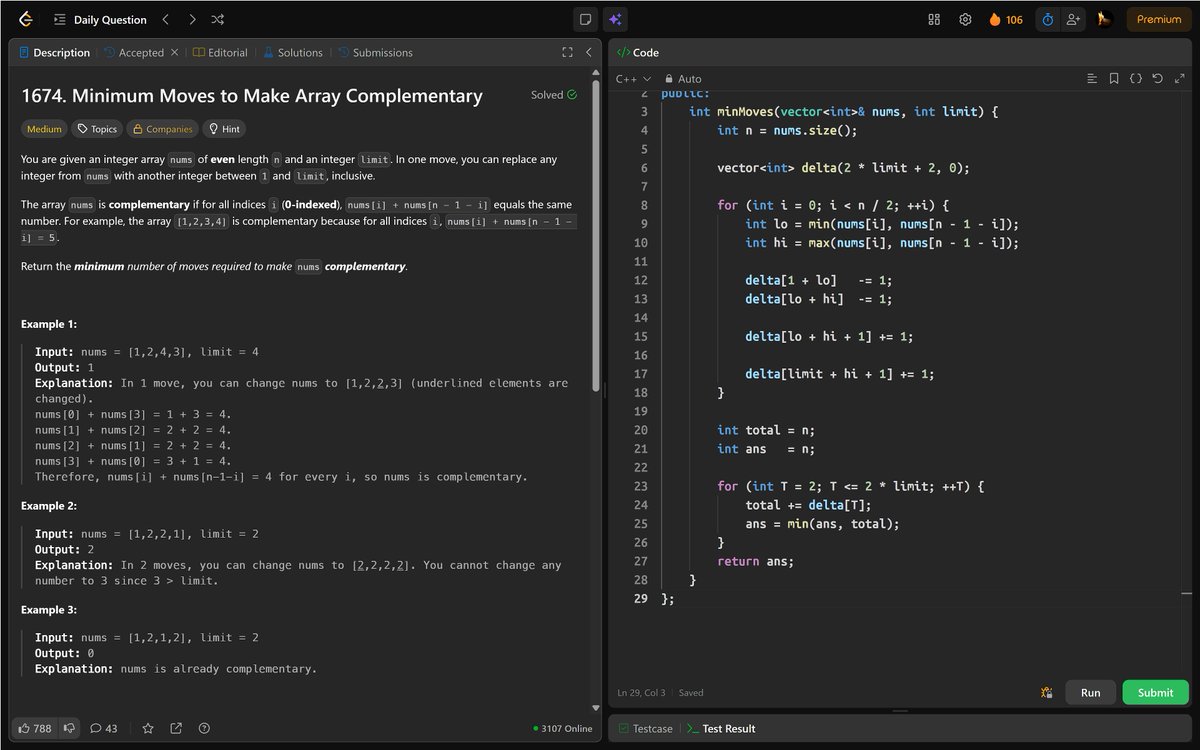
Task: Click the handle between code and testcase panels
Action: click(x=900, y=711)
